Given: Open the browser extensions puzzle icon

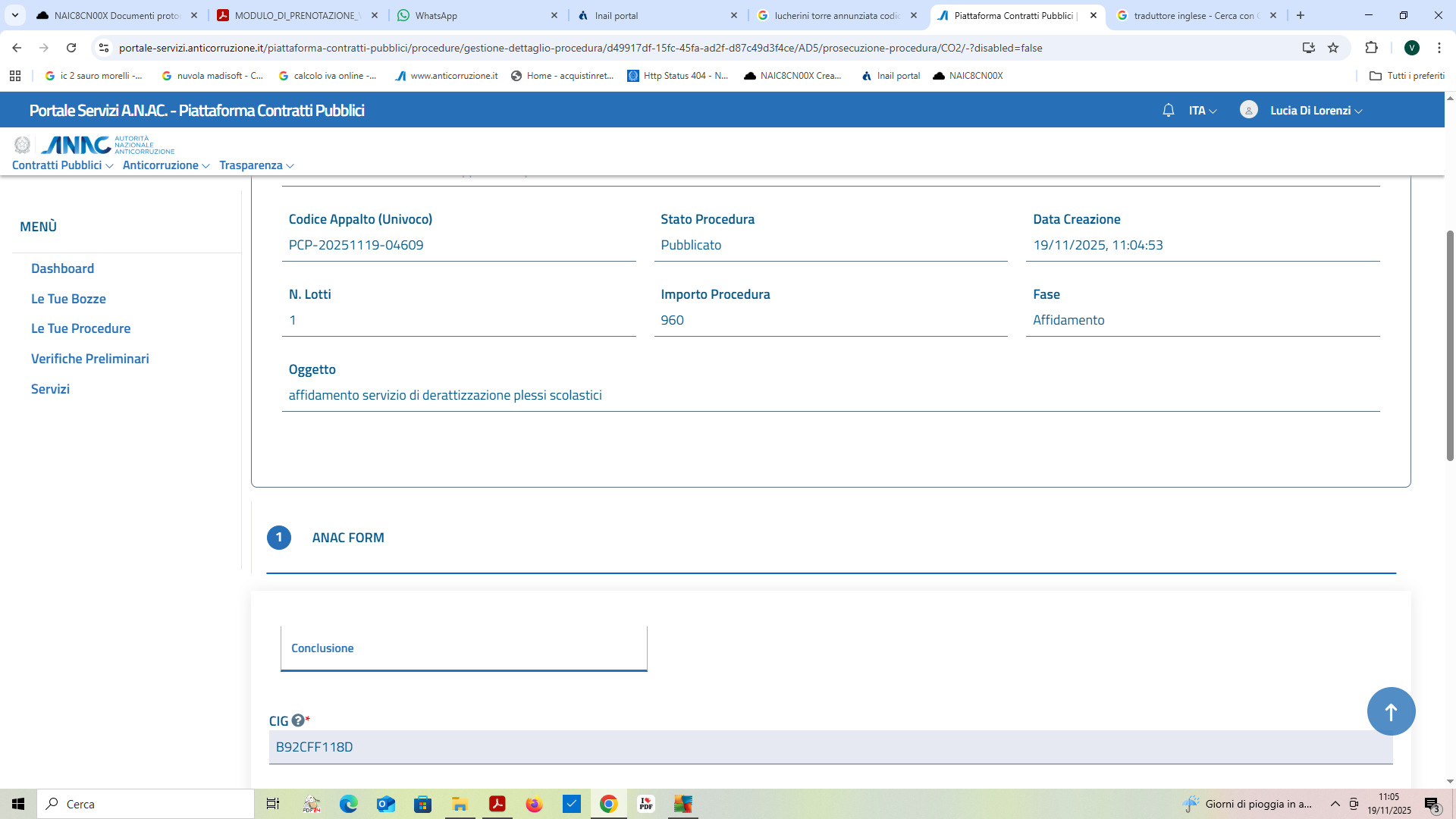Looking at the screenshot, I should 1371,48.
